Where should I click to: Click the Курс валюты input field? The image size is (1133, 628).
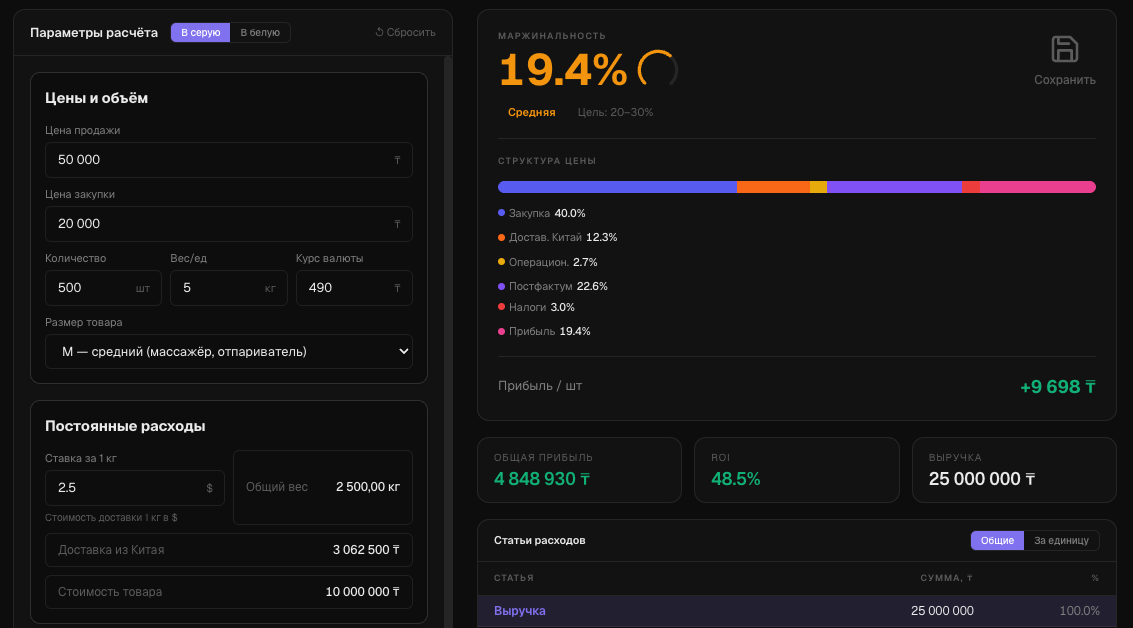(354, 288)
